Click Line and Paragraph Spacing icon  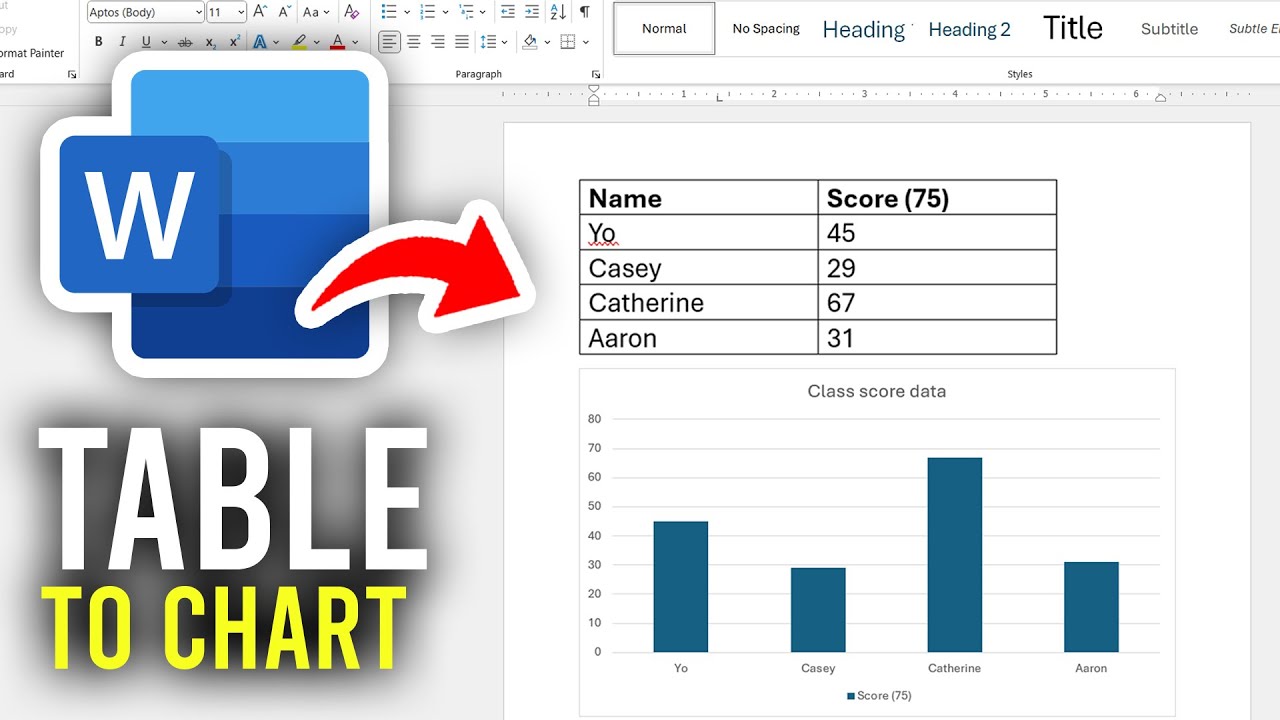(x=488, y=42)
